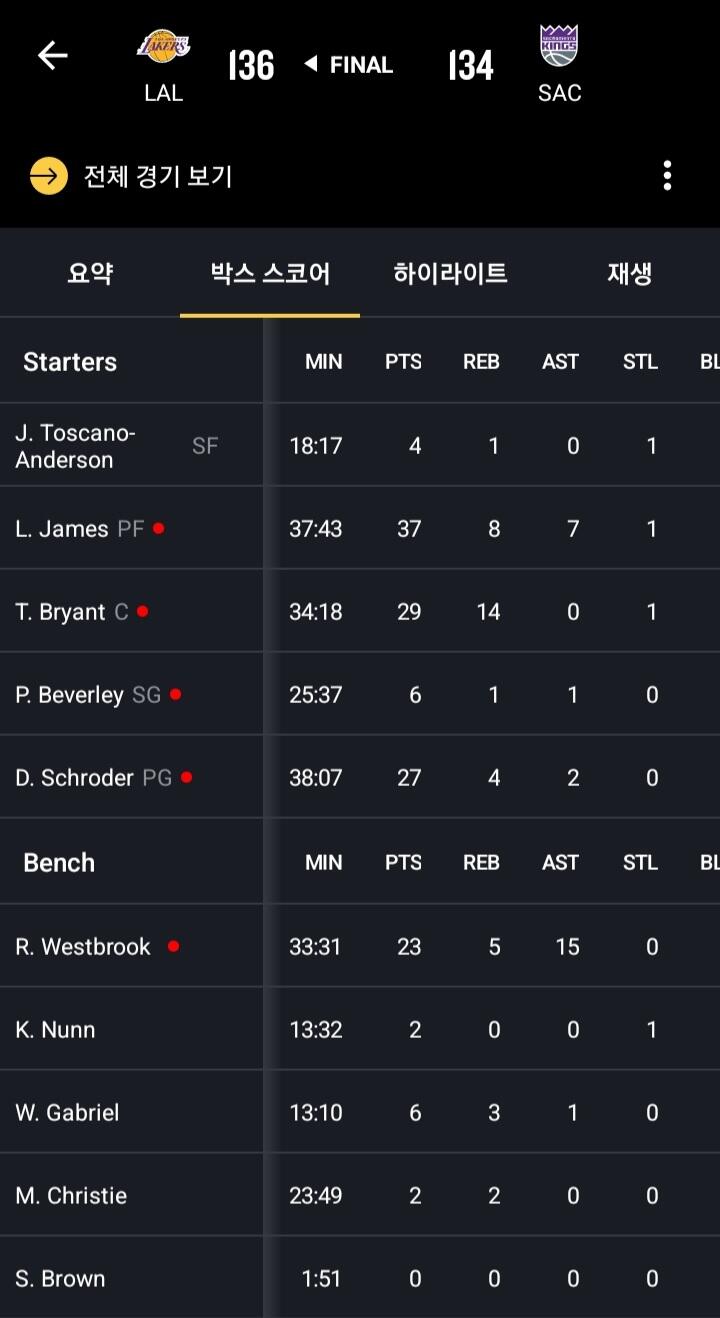This screenshot has height=1318, width=720.
Task: Tap the Lakers team logo
Action: pyautogui.click(x=163, y=46)
